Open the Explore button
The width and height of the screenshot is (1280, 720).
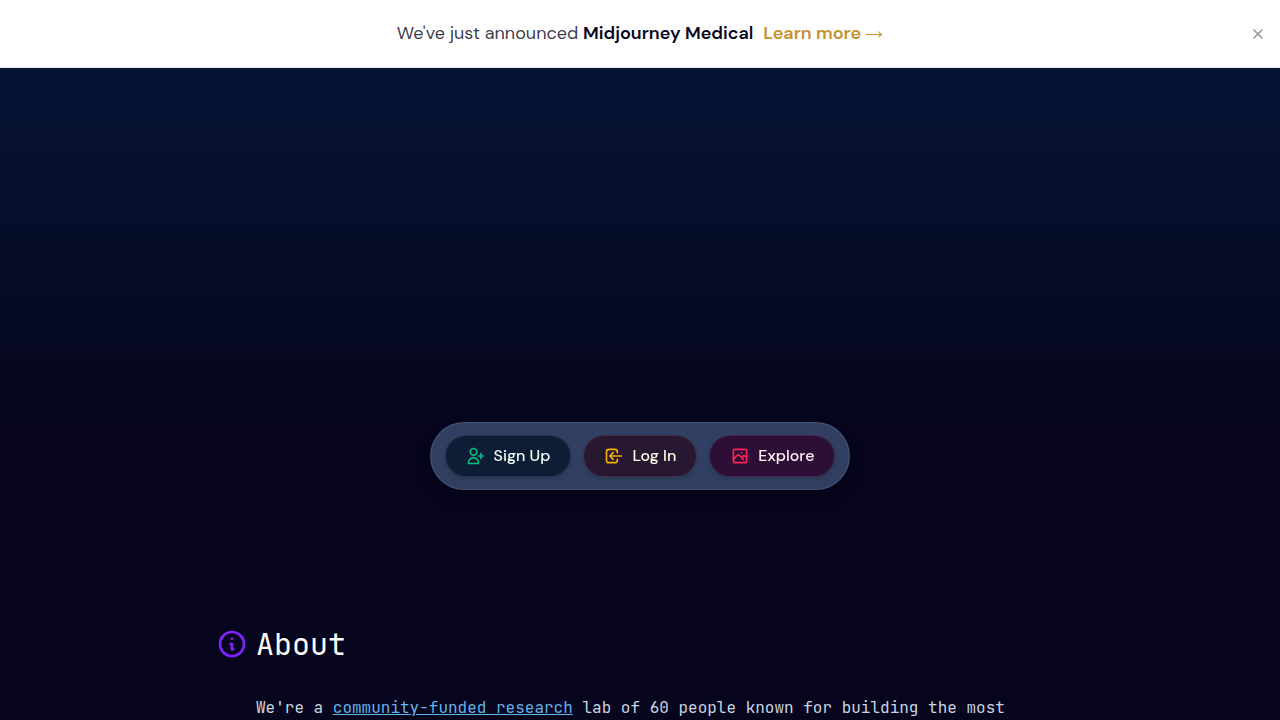coord(772,456)
